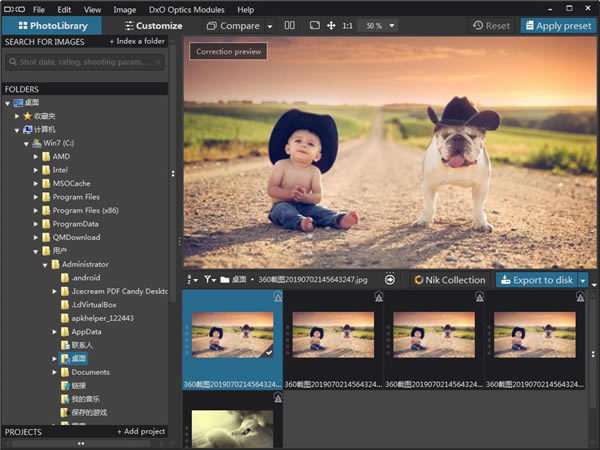Open the View menu
The width and height of the screenshot is (600, 450).
point(92,10)
